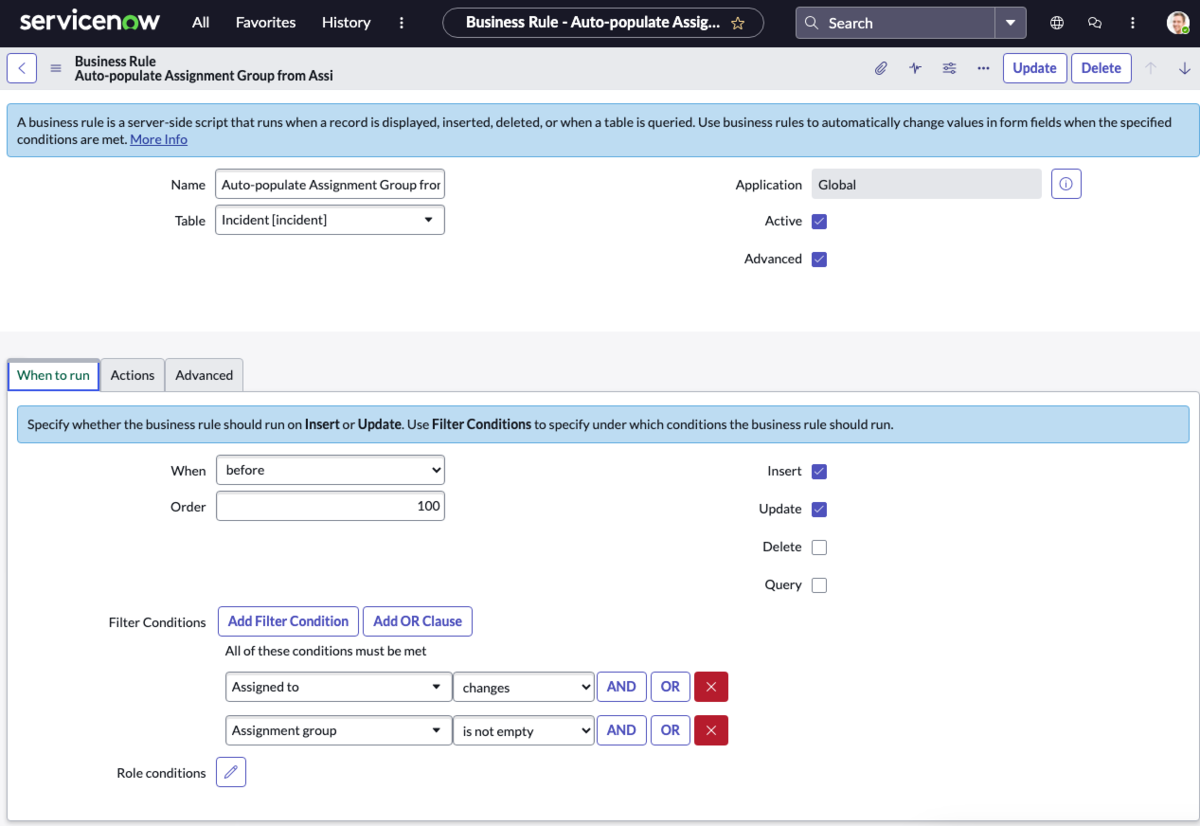1200x826 pixels.
Task: Open the More Info link
Action: coord(159,139)
